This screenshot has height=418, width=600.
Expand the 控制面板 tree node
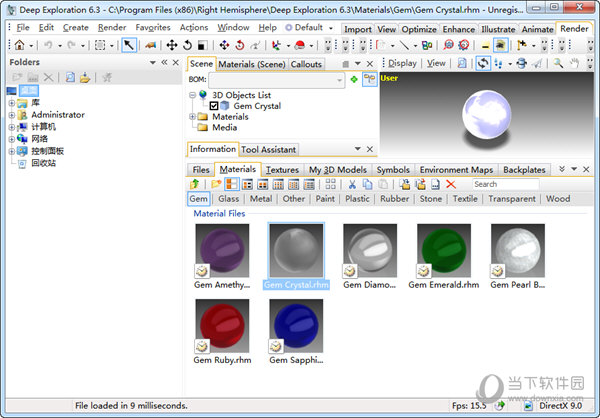coord(11,151)
